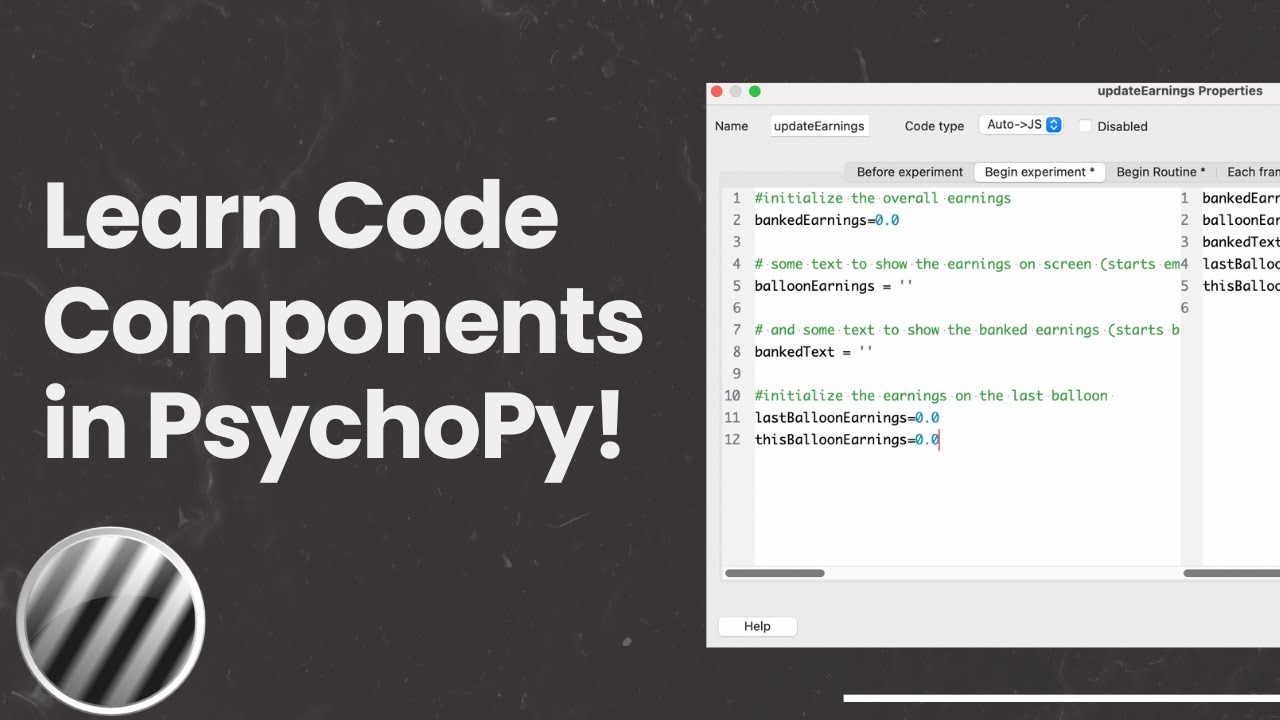Viewport: 1280px width, 720px height.
Task: Click the Python pane horizontal scrollbar
Action: pos(775,573)
